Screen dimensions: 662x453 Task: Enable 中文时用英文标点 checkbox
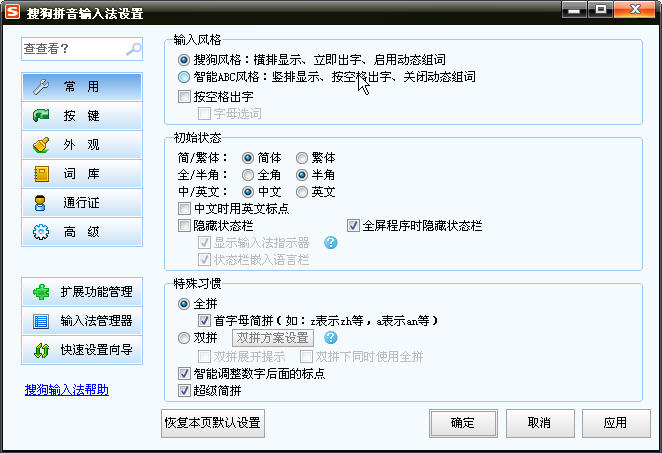184,209
